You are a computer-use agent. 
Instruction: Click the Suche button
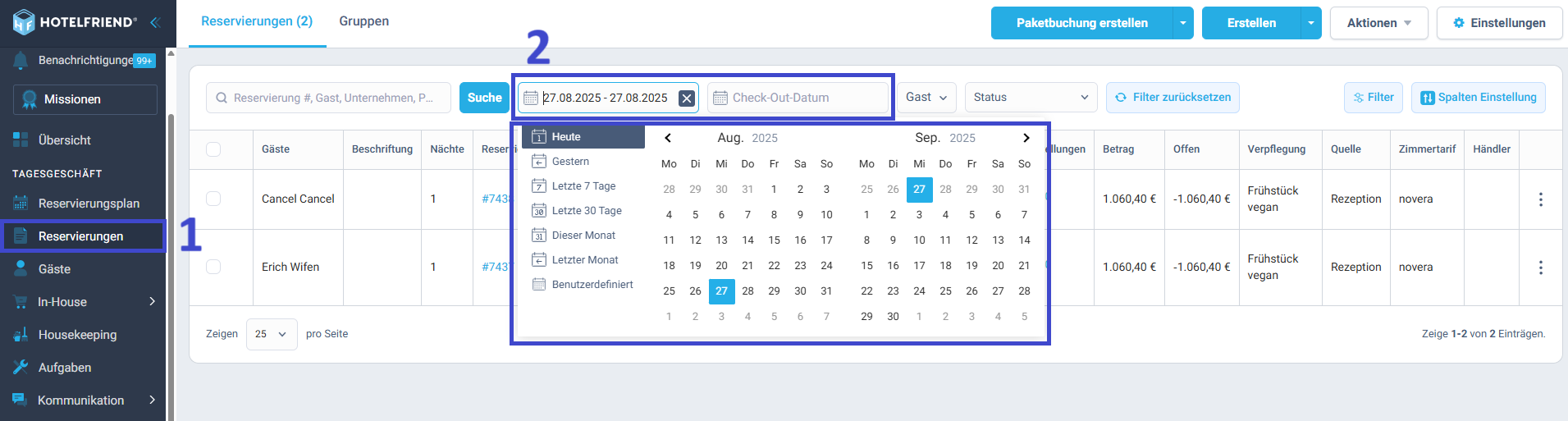(x=484, y=98)
